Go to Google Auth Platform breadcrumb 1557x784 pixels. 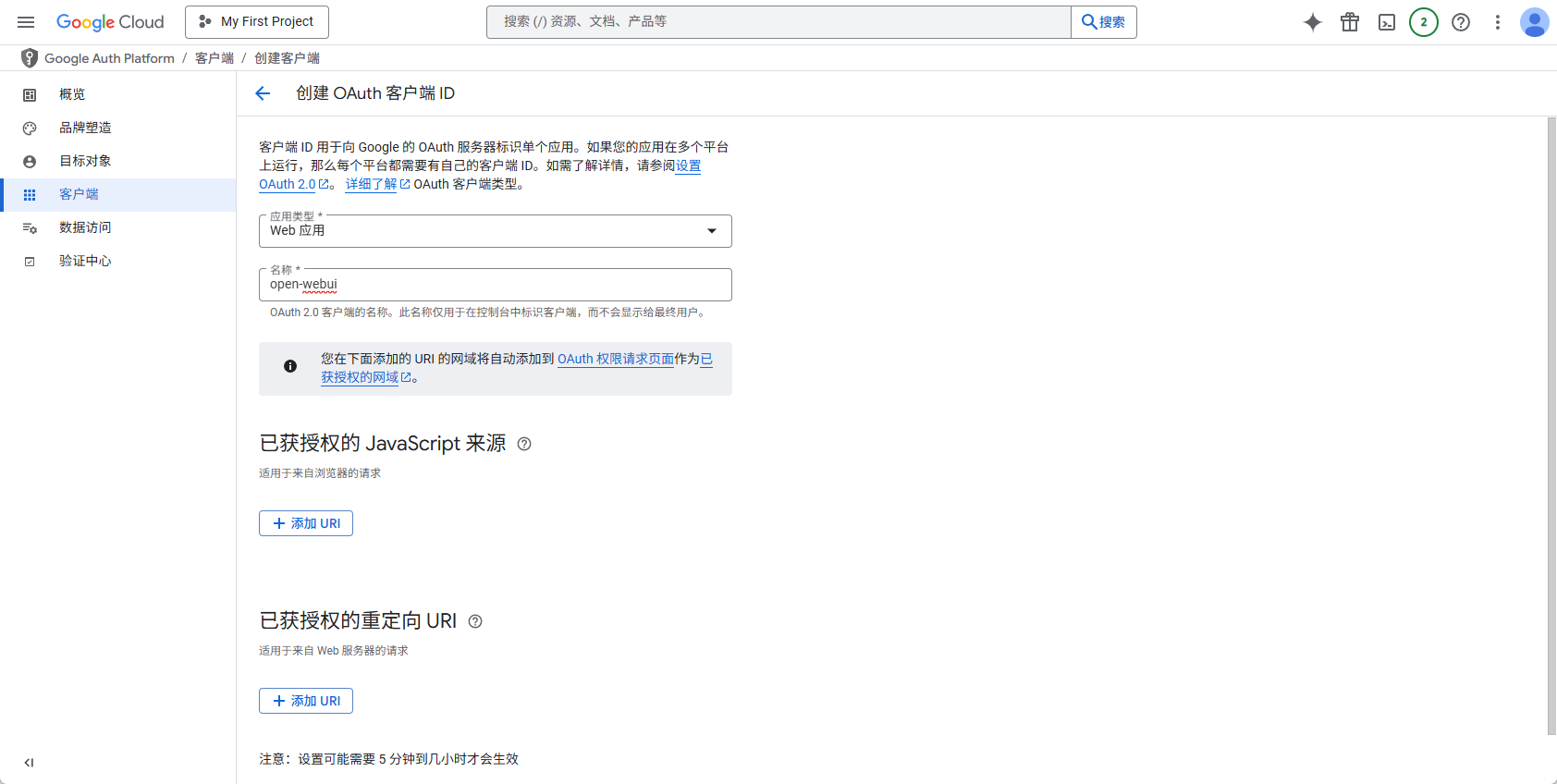click(109, 58)
